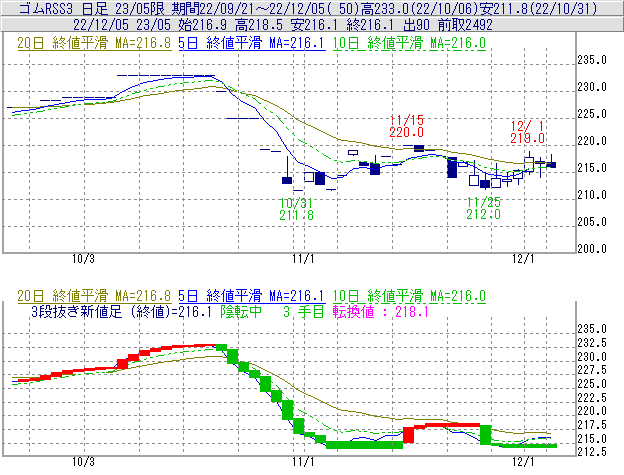Click lower chart 217.5 axis label
Viewport: 624px width, 475px height.
point(592,425)
